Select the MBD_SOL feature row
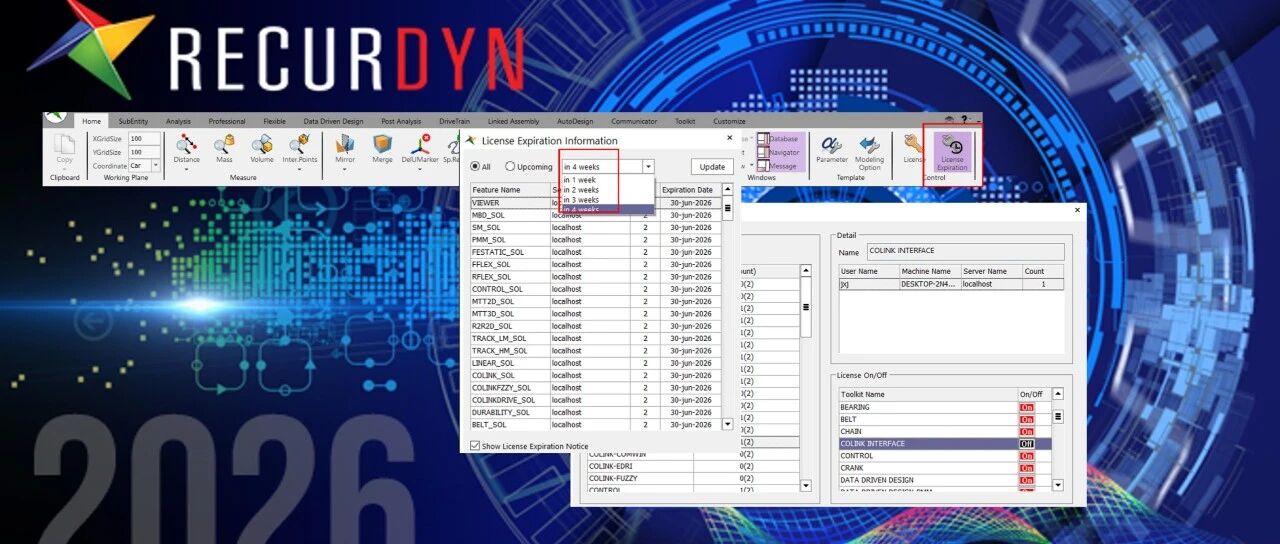Viewport: 1280px width, 544px height. click(596, 215)
